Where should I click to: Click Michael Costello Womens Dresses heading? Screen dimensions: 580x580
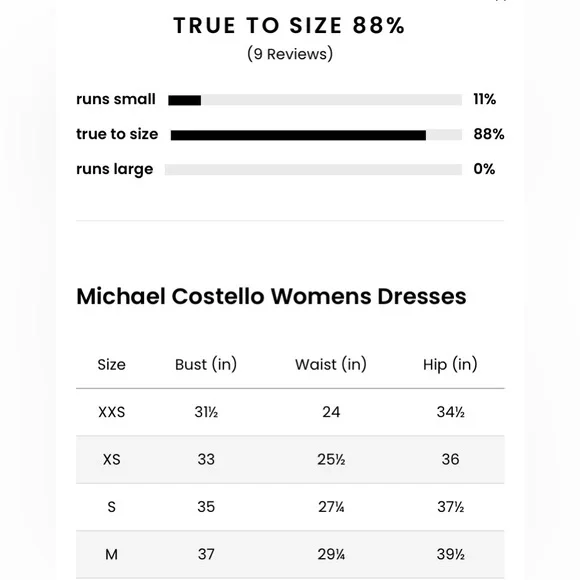click(x=271, y=296)
